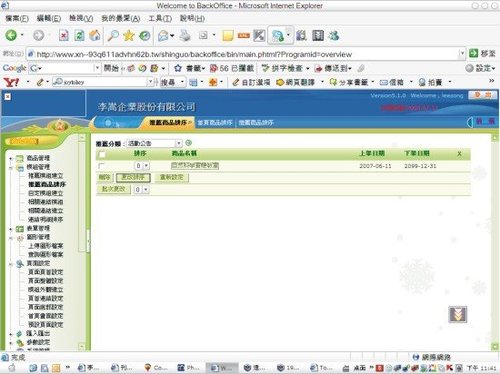Click the IE Forward arrow button
This screenshot has width=500, height=374.
coord(38,35)
